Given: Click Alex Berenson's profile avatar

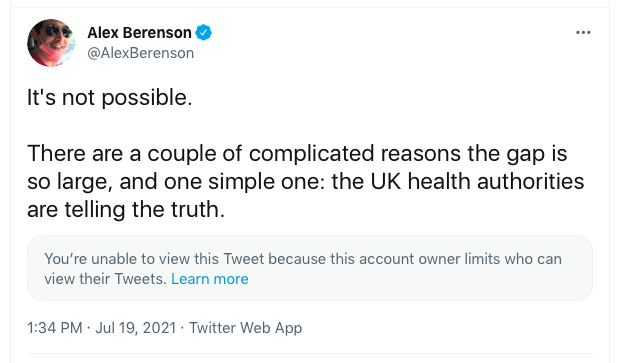Looking at the screenshot, I should pyautogui.click(x=51, y=43).
